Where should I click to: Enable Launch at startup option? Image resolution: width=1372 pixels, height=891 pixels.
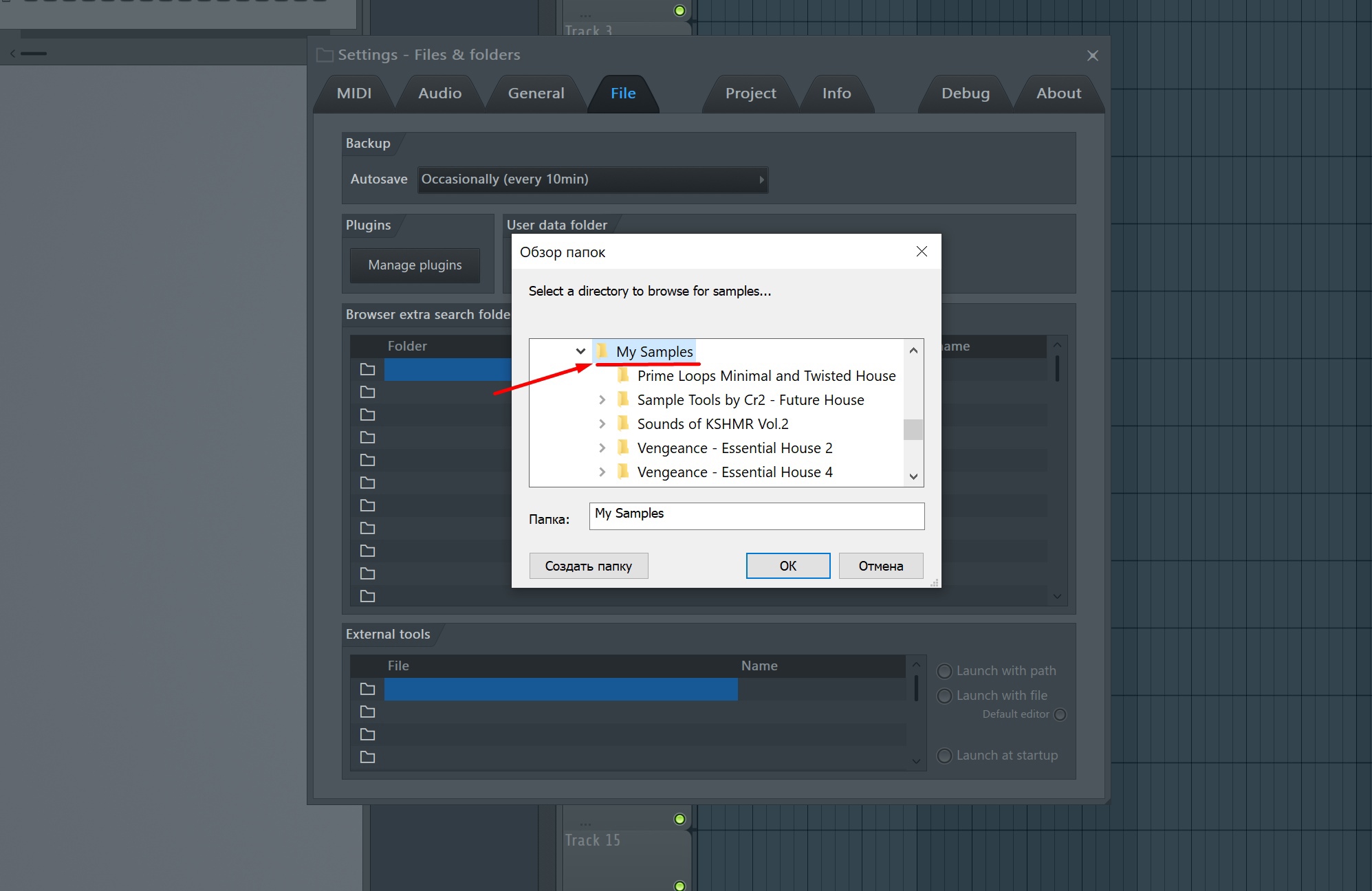pos(945,756)
